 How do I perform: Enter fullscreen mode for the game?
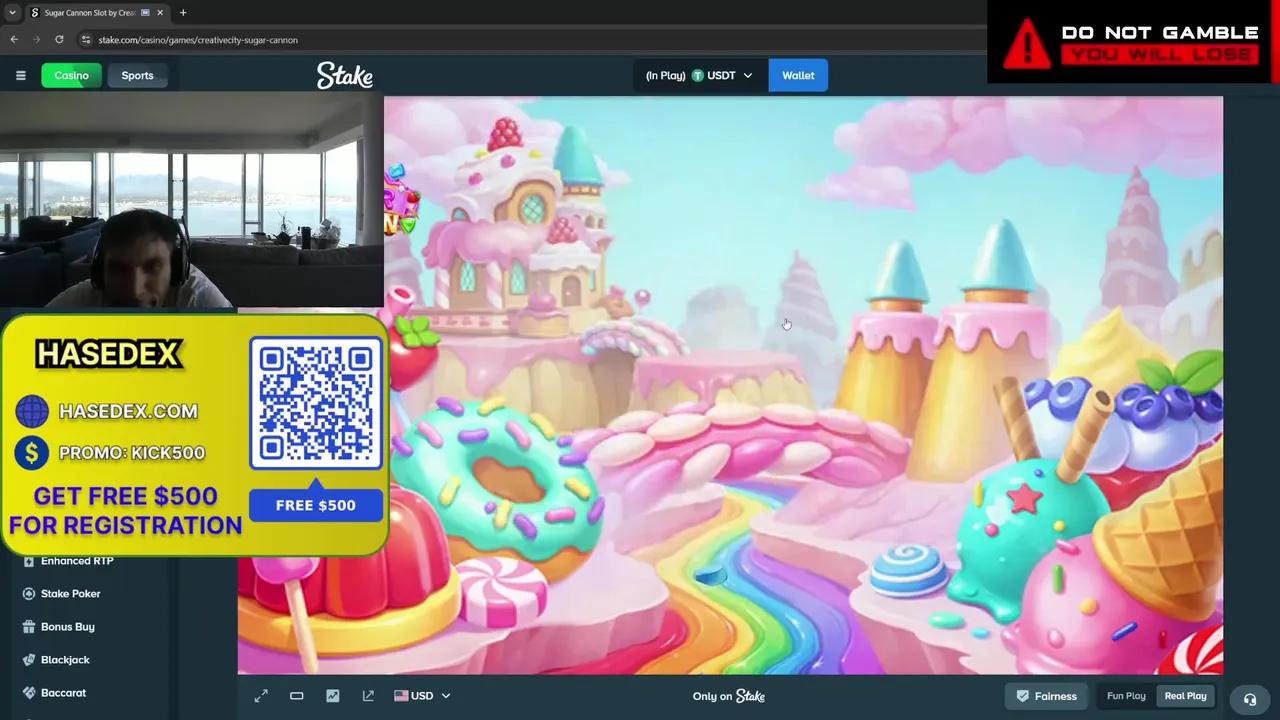(x=261, y=696)
